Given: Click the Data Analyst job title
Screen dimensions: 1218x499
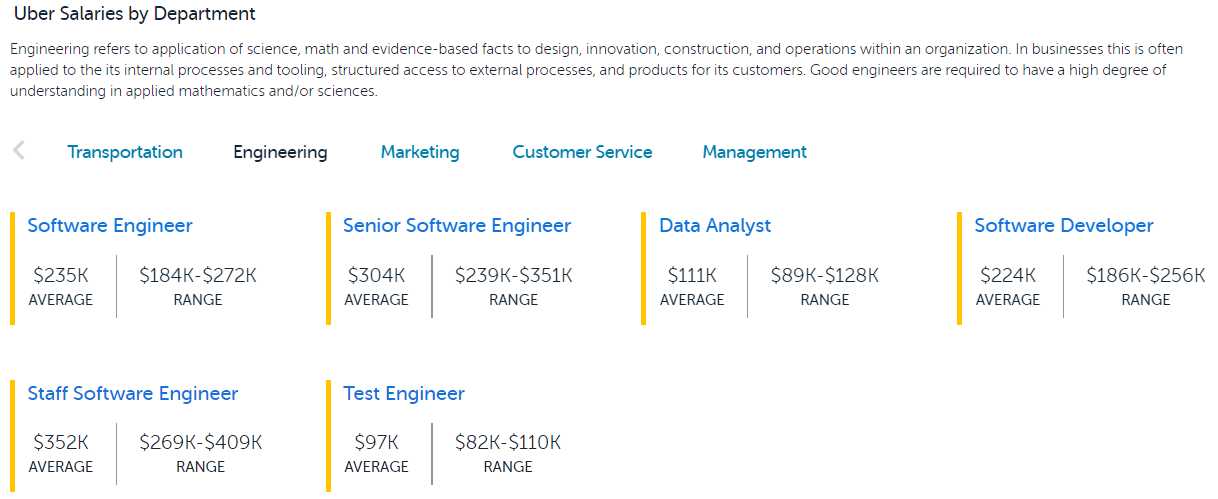Looking at the screenshot, I should pyautogui.click(x=715, y=226).
